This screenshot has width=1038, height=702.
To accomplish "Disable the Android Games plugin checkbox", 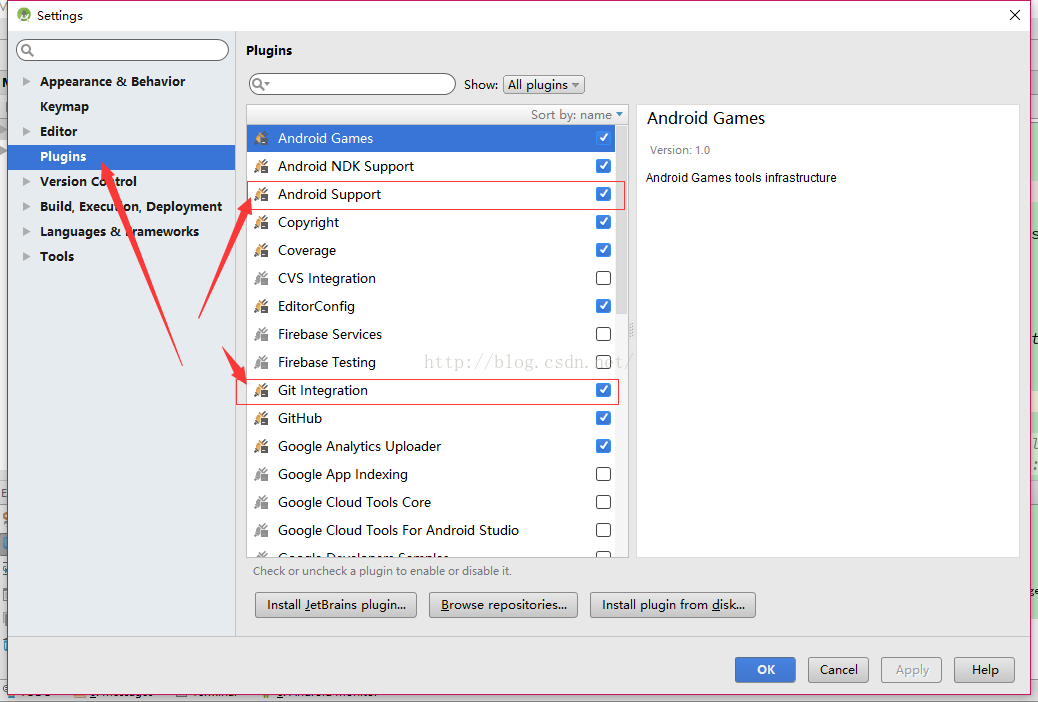I will pyautogui.click(x=603, y=138).
